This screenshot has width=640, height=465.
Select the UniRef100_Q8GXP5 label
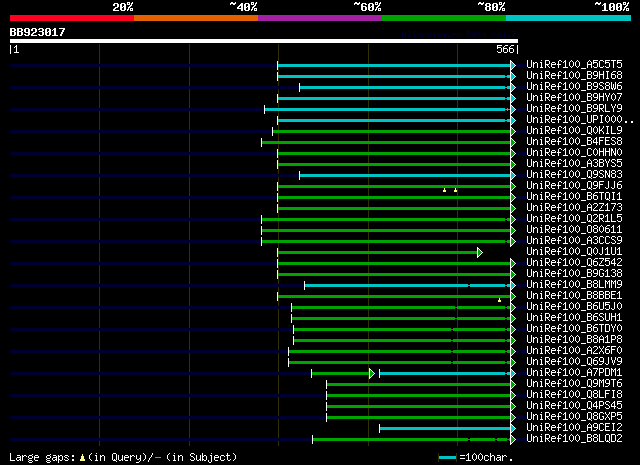pyautogui.click(x=574, y=417)
